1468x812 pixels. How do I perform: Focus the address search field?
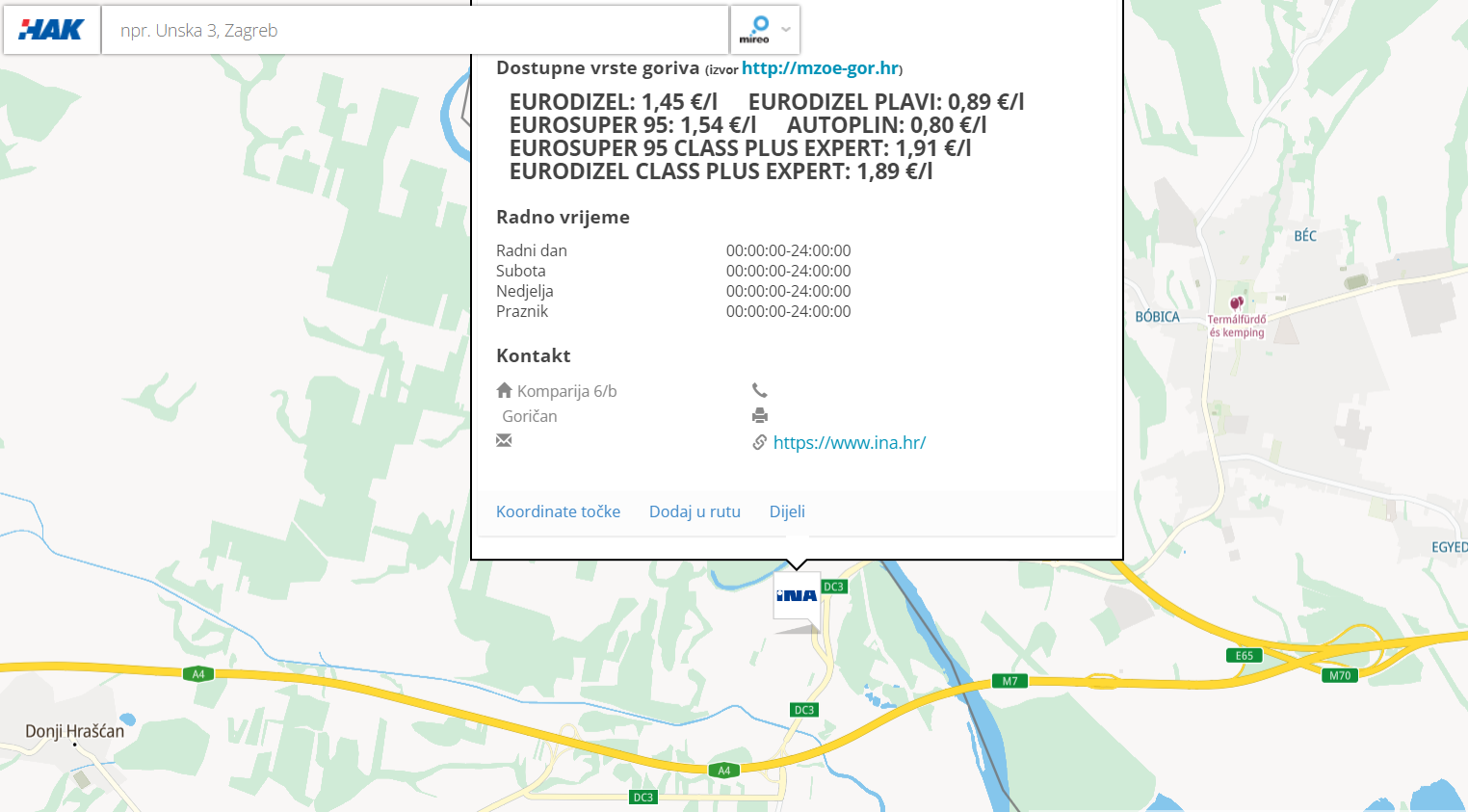click(x=414, y=31)
